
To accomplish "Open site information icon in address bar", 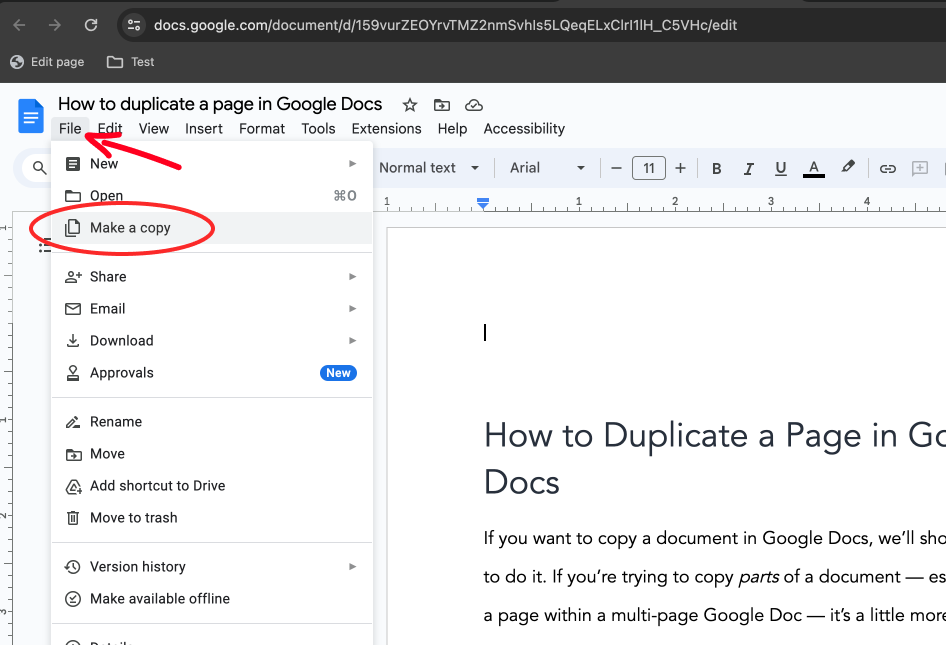I will tap(133, 25).
